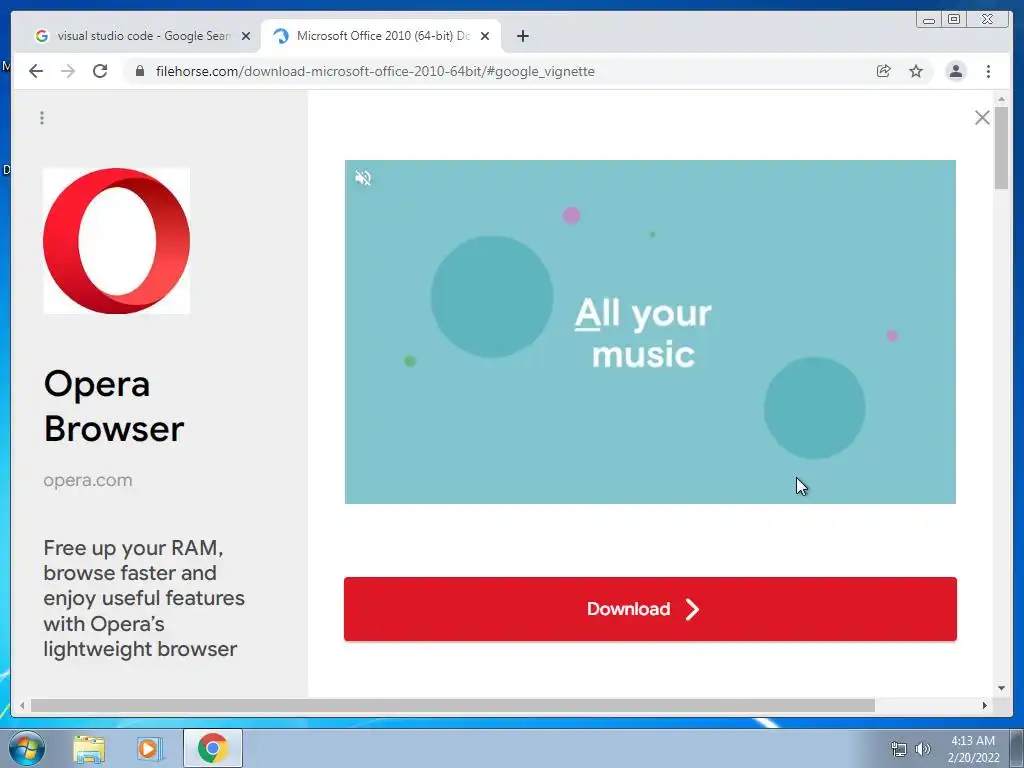Click the forward navigation arrow
Screen dimensions: 1024x768
pyautogui.click(x=68, y=71)
